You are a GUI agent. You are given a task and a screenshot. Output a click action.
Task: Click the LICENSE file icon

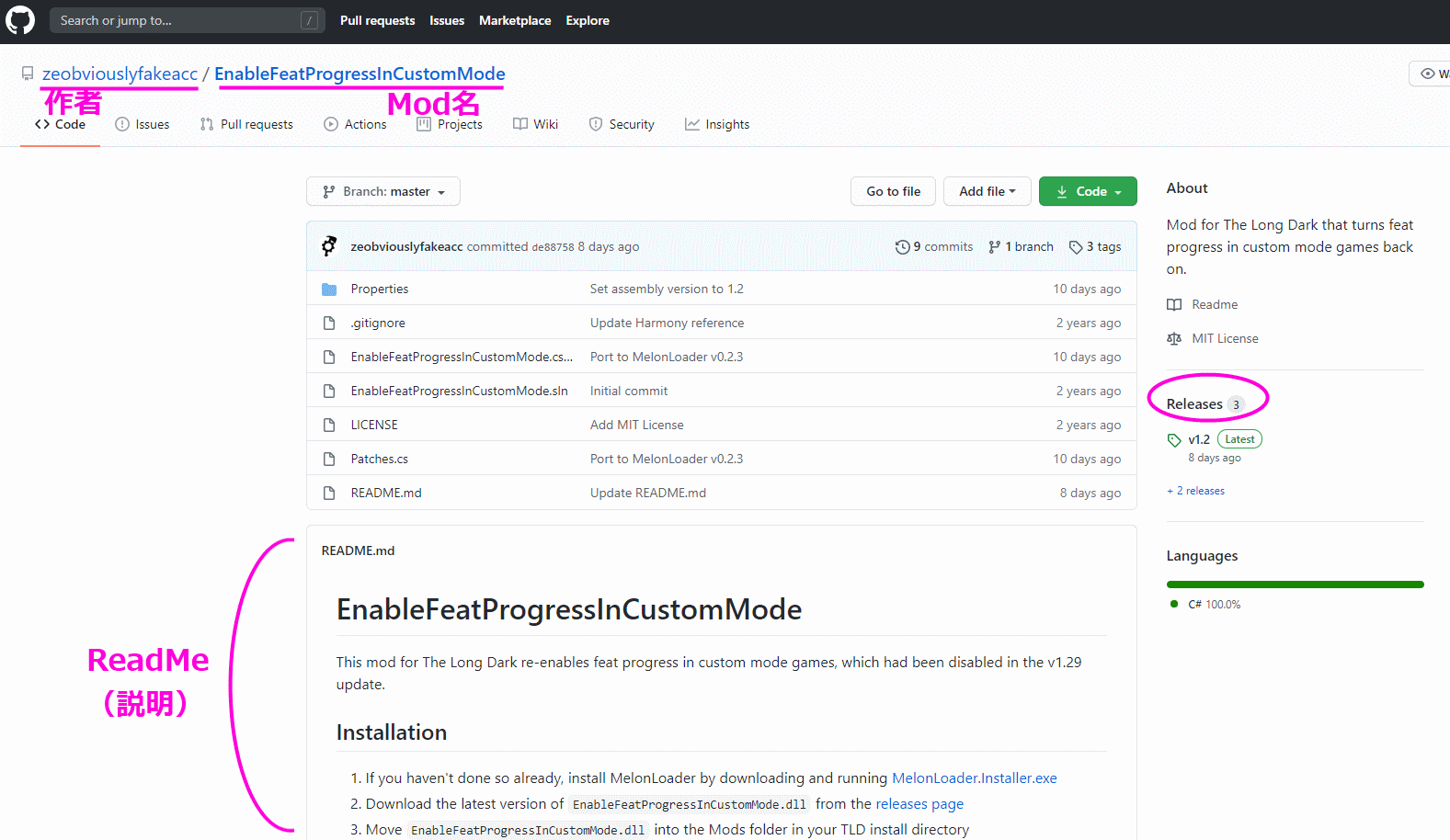329,425
